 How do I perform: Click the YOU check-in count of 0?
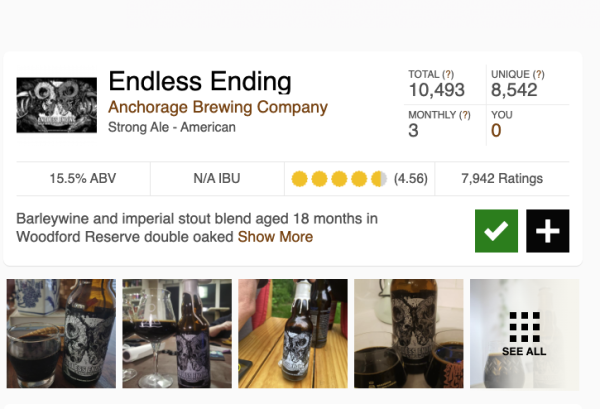[496, 130]
